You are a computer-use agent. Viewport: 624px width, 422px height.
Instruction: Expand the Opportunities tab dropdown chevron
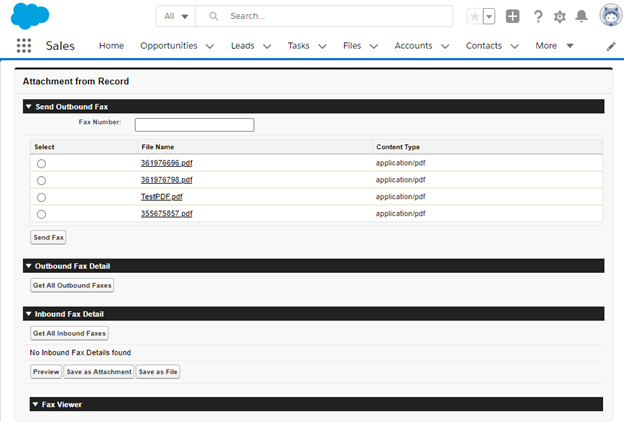(x=209, y=46)
